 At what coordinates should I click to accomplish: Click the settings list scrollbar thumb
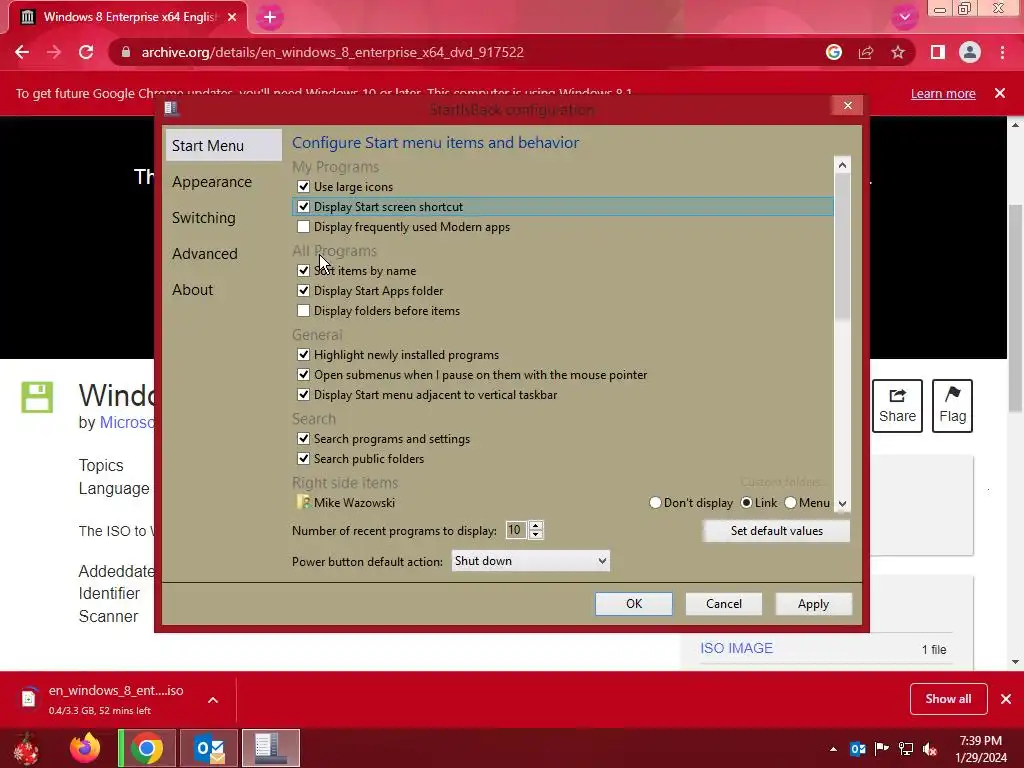[x=842, y=247]
